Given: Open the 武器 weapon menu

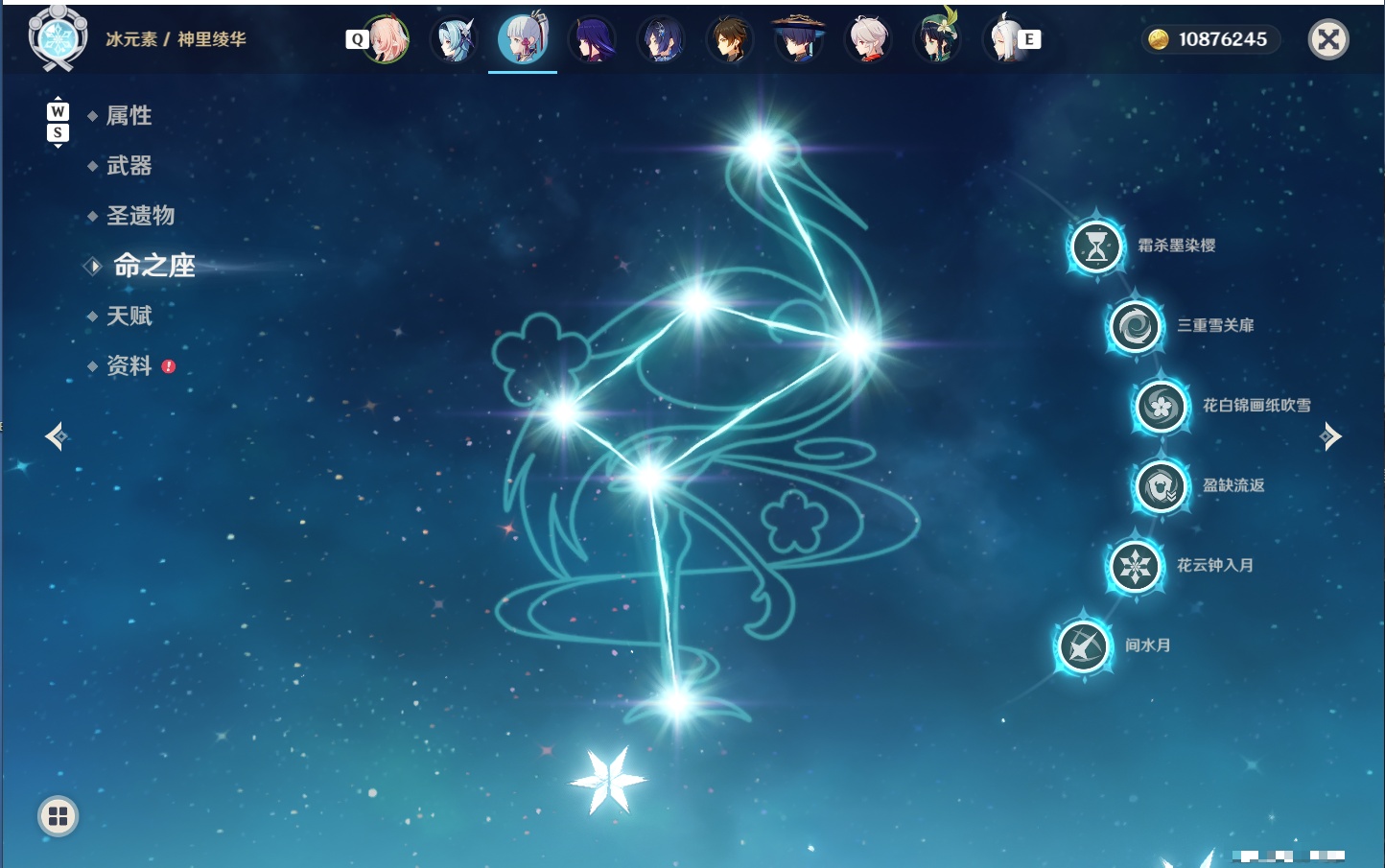Looking at the screenshot, I should (x=129, y=166).
